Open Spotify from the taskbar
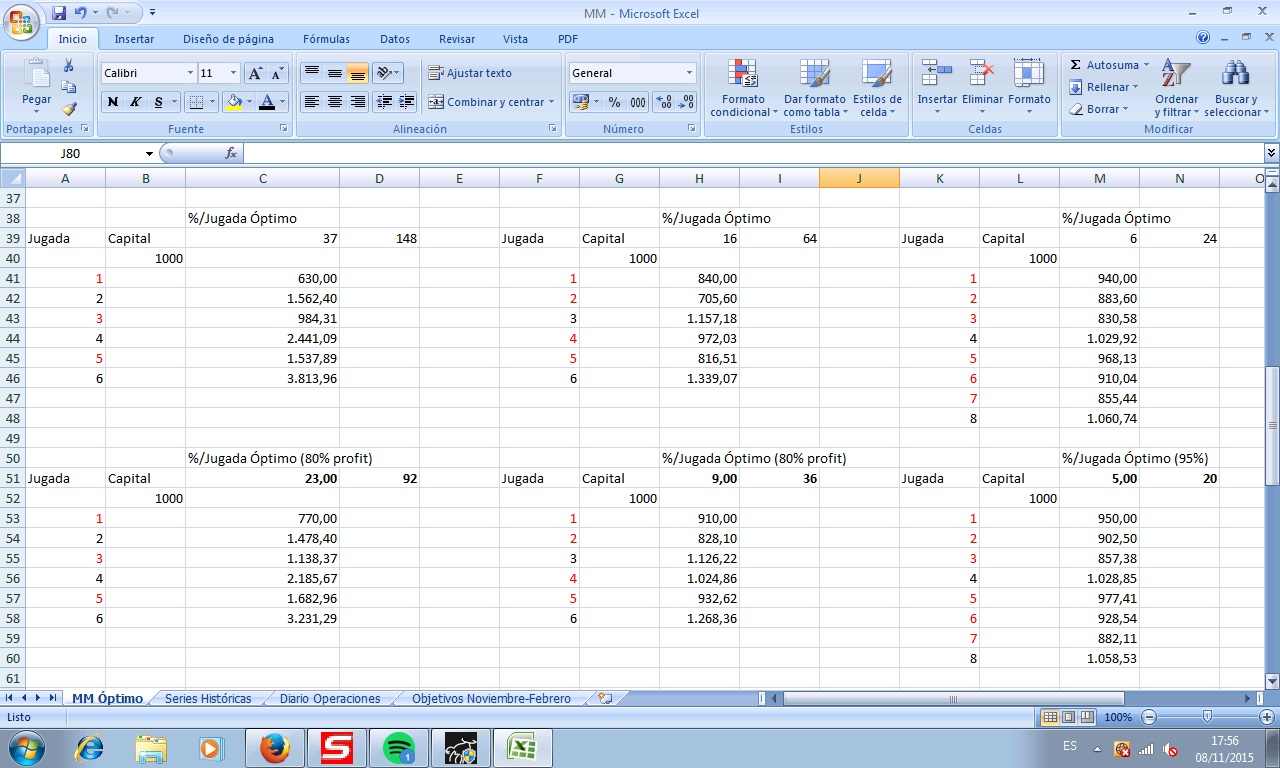Screen dimensions: 1280x768 (x=399, y=747)
